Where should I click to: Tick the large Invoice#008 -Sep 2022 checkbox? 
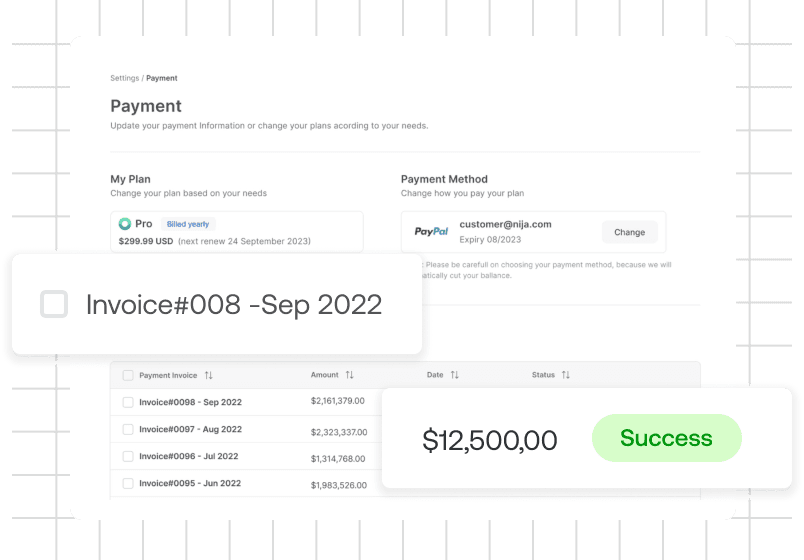(x=54, y=304)
